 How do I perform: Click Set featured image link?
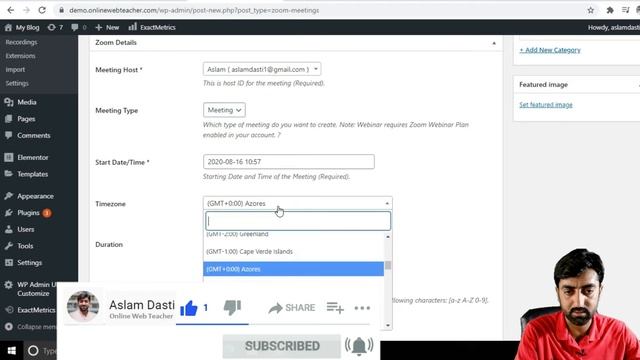pyautogui.click(x=546, y=105)
